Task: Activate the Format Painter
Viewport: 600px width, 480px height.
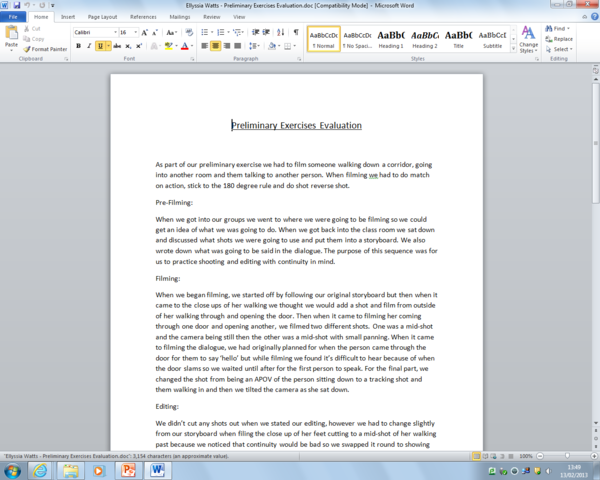Action: point(45,49)
